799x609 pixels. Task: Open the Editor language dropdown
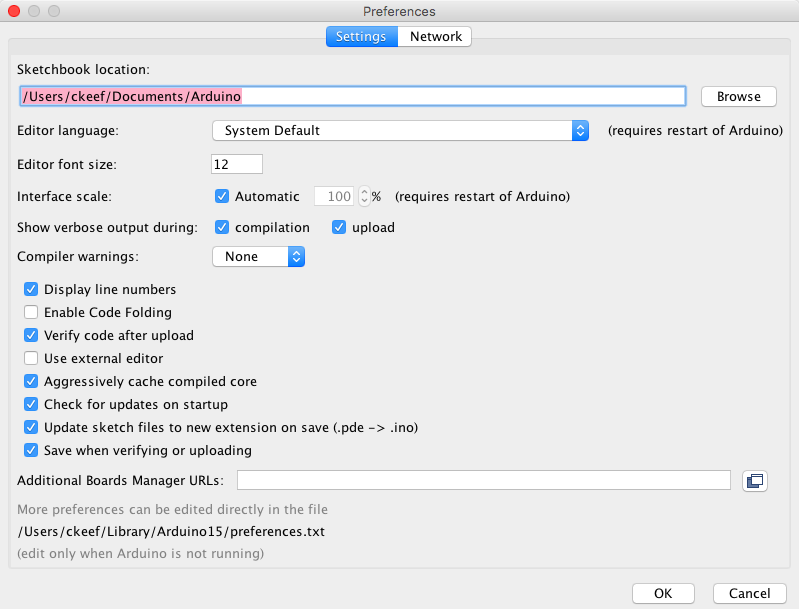[400, 130]
